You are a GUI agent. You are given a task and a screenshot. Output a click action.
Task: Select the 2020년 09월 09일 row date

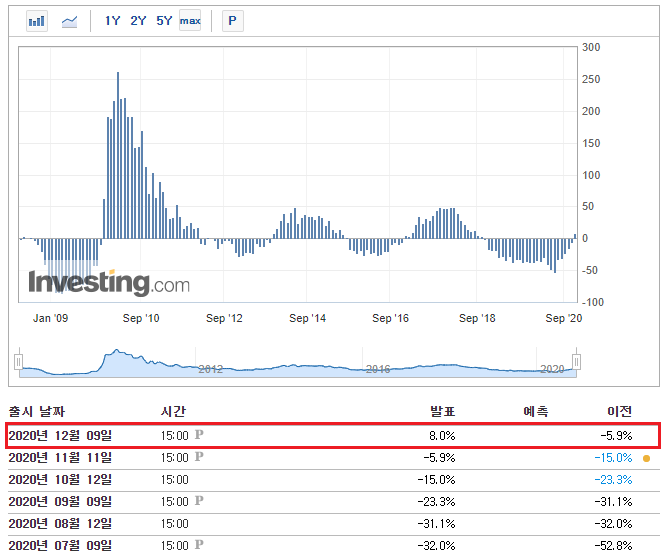point(60,501)
